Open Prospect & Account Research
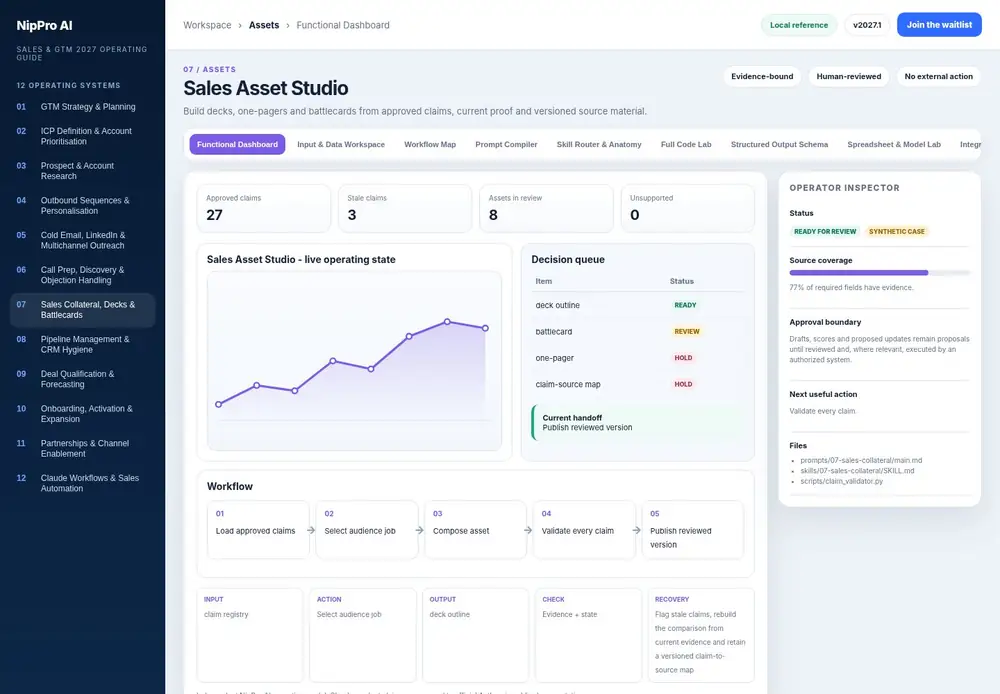 coord(82,170)
